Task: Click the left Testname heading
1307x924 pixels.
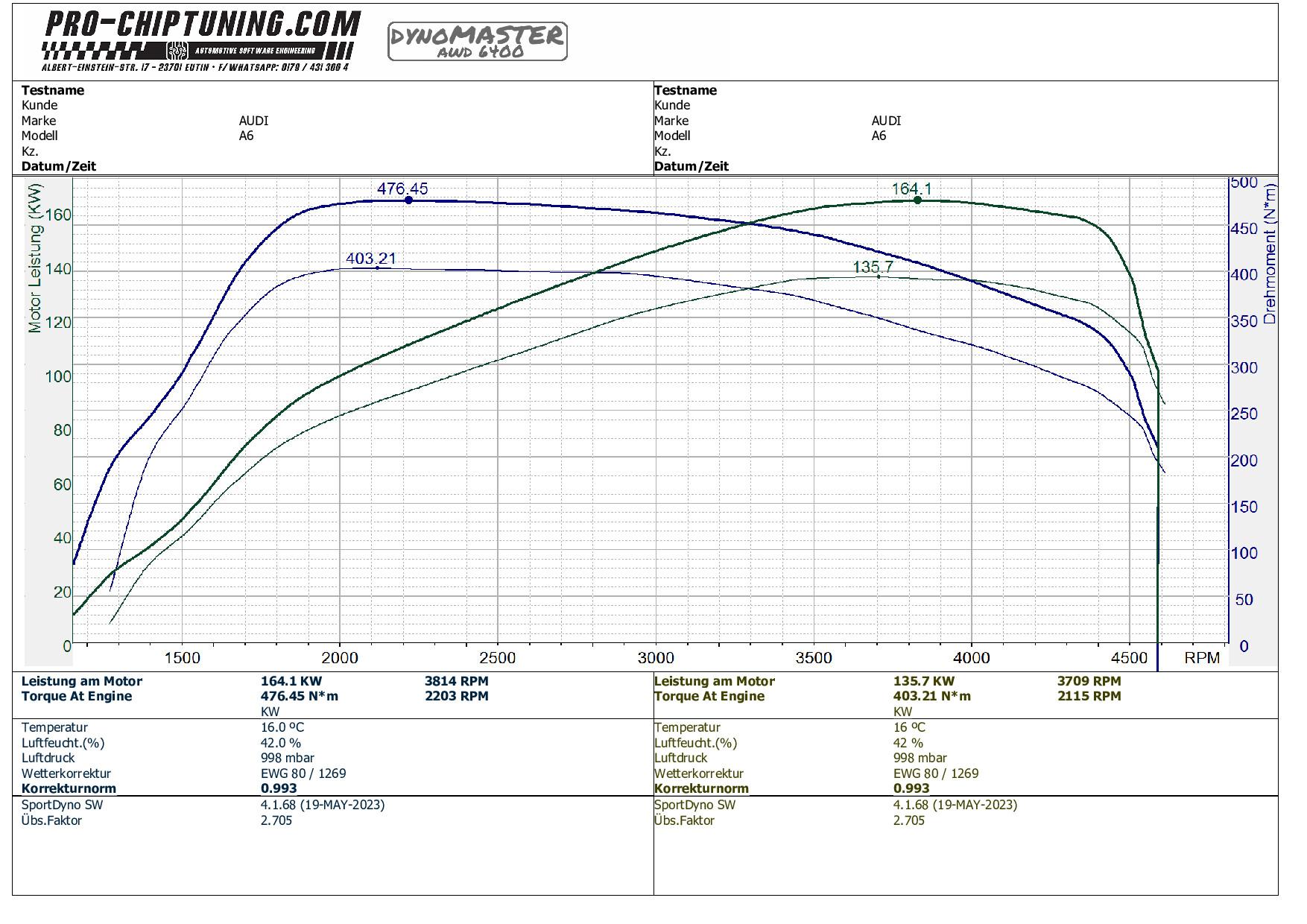Action: (53, 90)
